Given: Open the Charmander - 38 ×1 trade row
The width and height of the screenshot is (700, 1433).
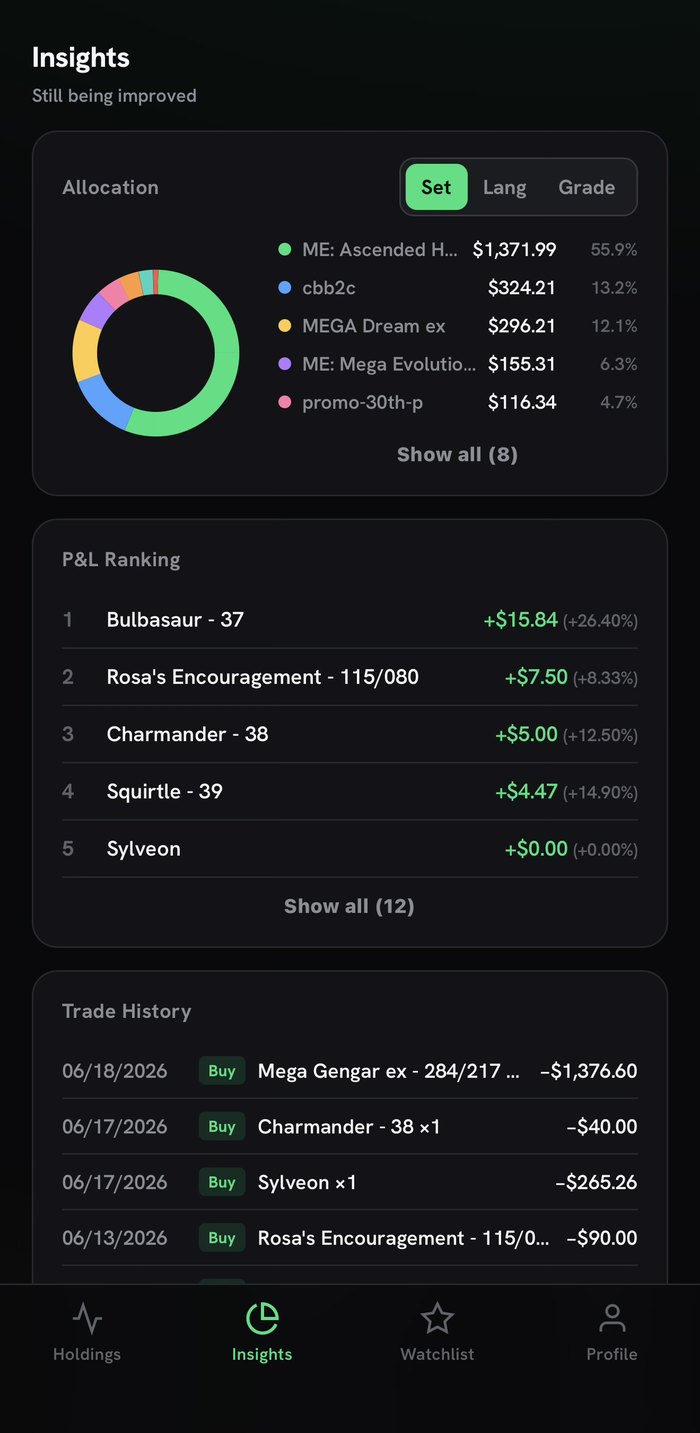Looking at the screenshot, I should 350,1127.
